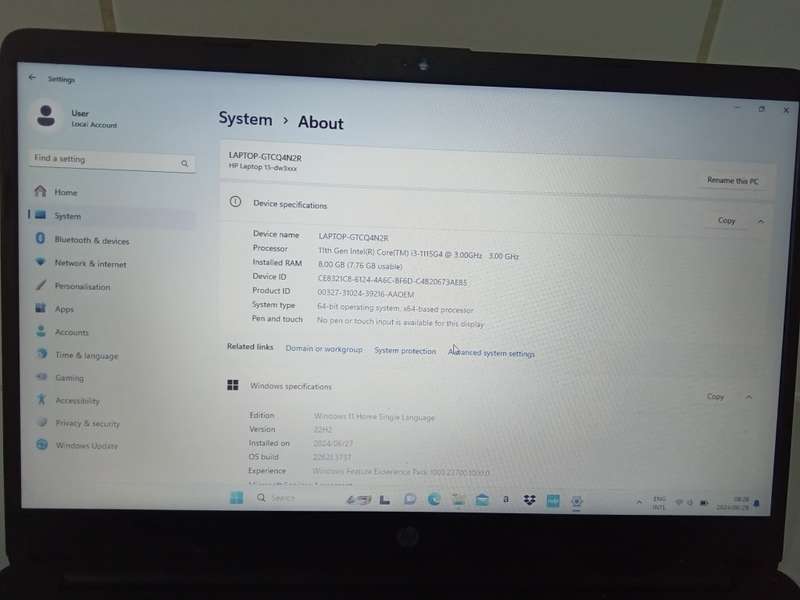The height and width of the screenshot is (600, 800).
Task: Click the Rename this PC button
Action: point(733,181)
